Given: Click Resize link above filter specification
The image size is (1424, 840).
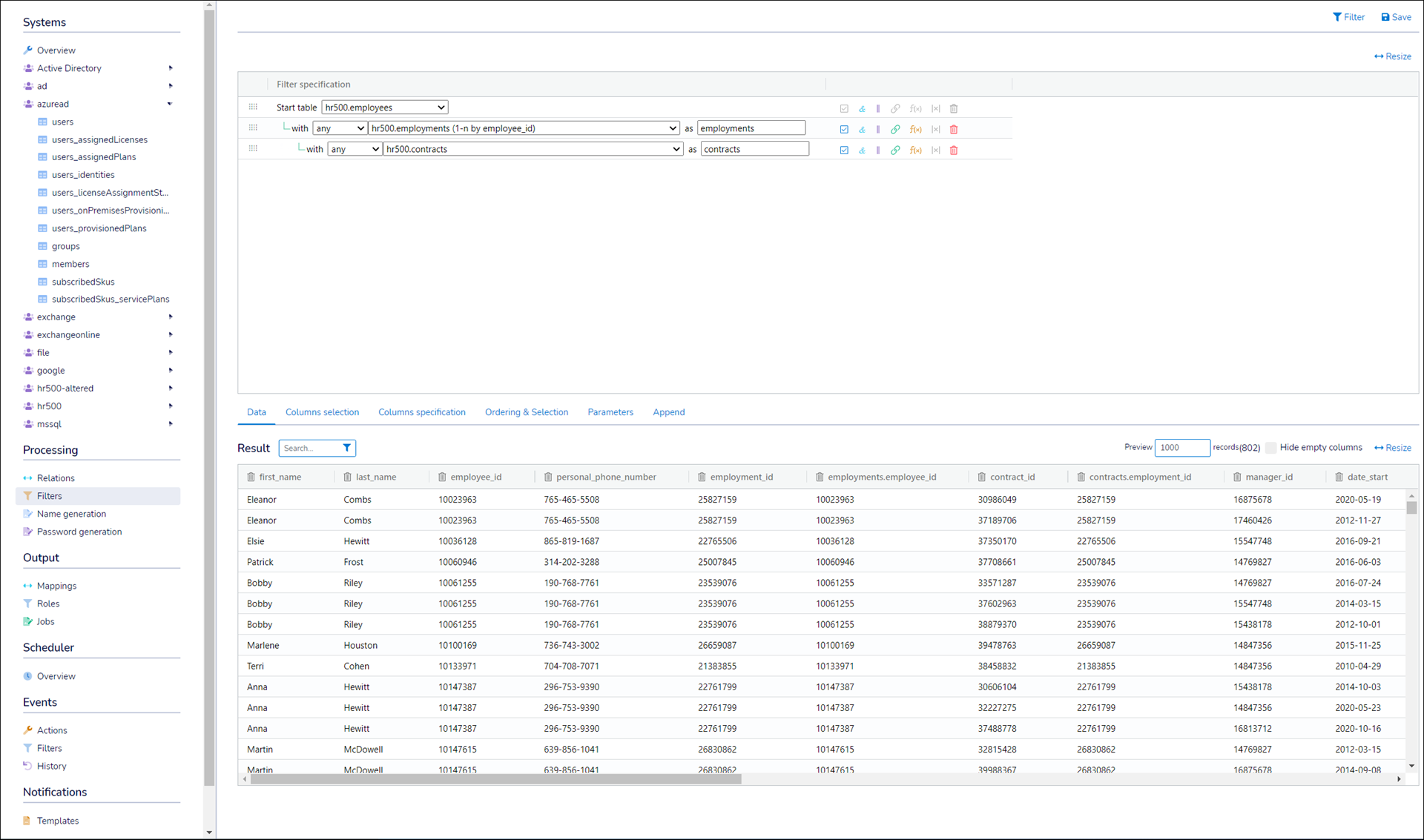Looking at the screenshot, I should point(1392,56).
